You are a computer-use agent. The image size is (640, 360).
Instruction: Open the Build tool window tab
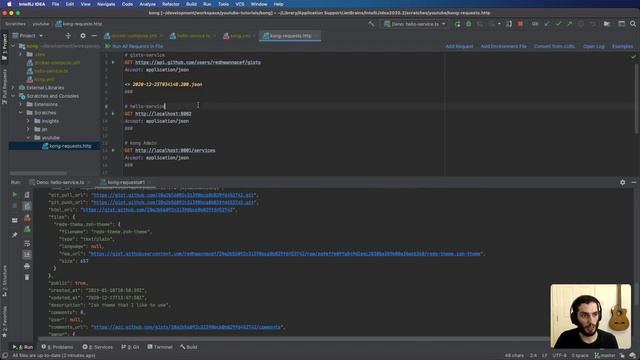pyautogui.click(x=189, y=347)
